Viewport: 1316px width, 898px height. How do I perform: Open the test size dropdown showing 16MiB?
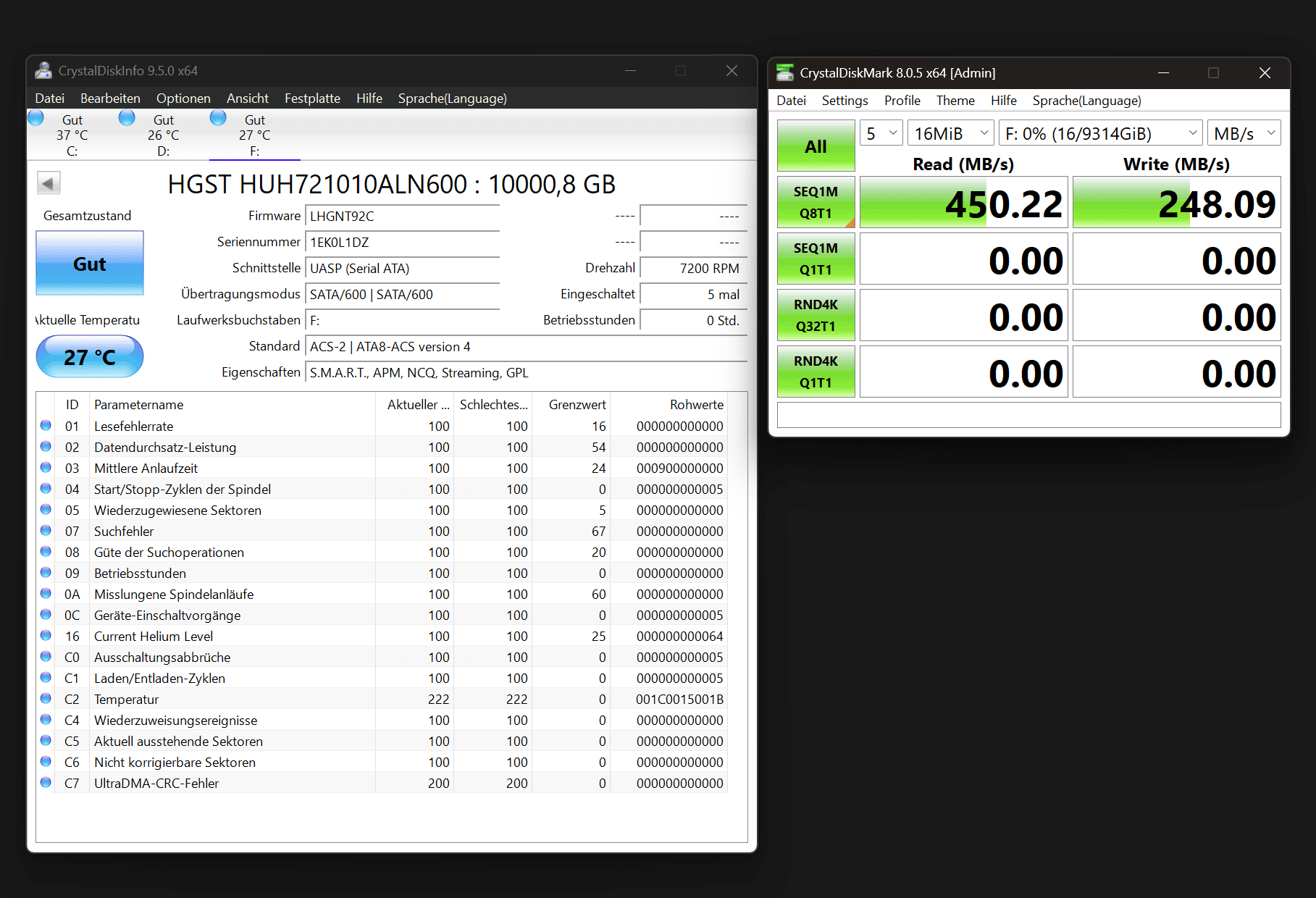point(951,133)
